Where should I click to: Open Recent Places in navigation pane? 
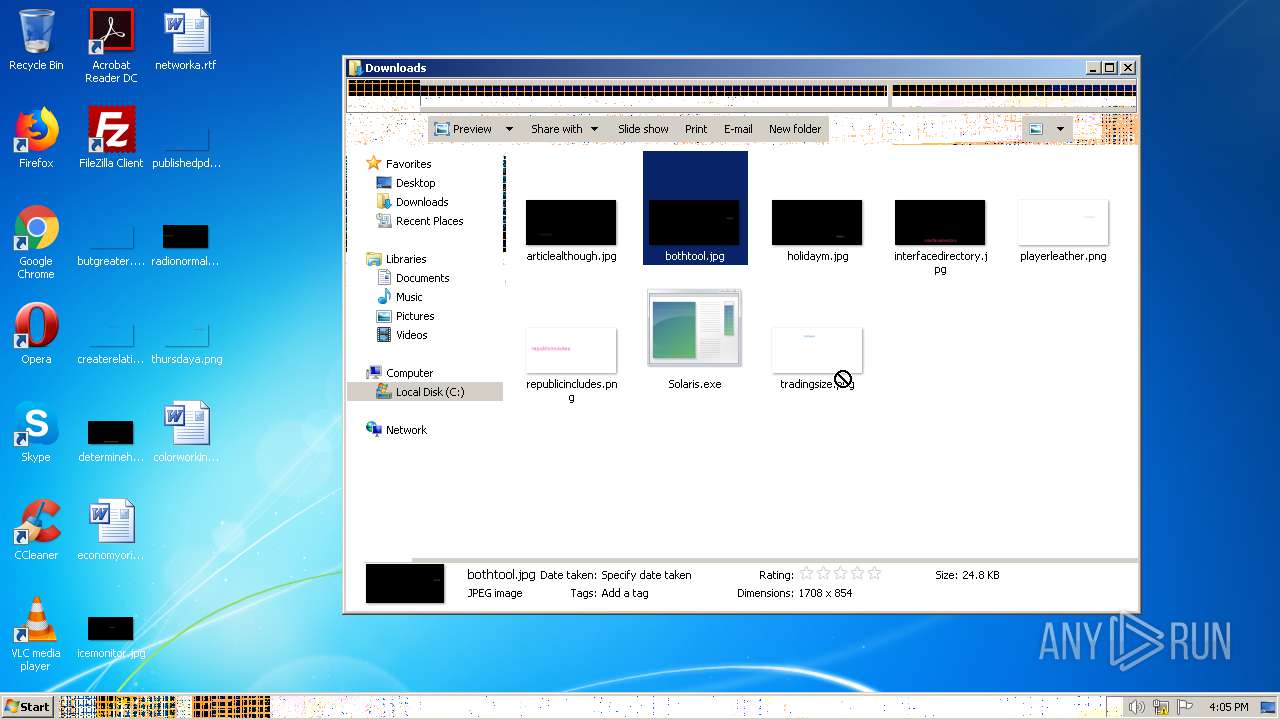pyautogui.click(x=429, y=221)
